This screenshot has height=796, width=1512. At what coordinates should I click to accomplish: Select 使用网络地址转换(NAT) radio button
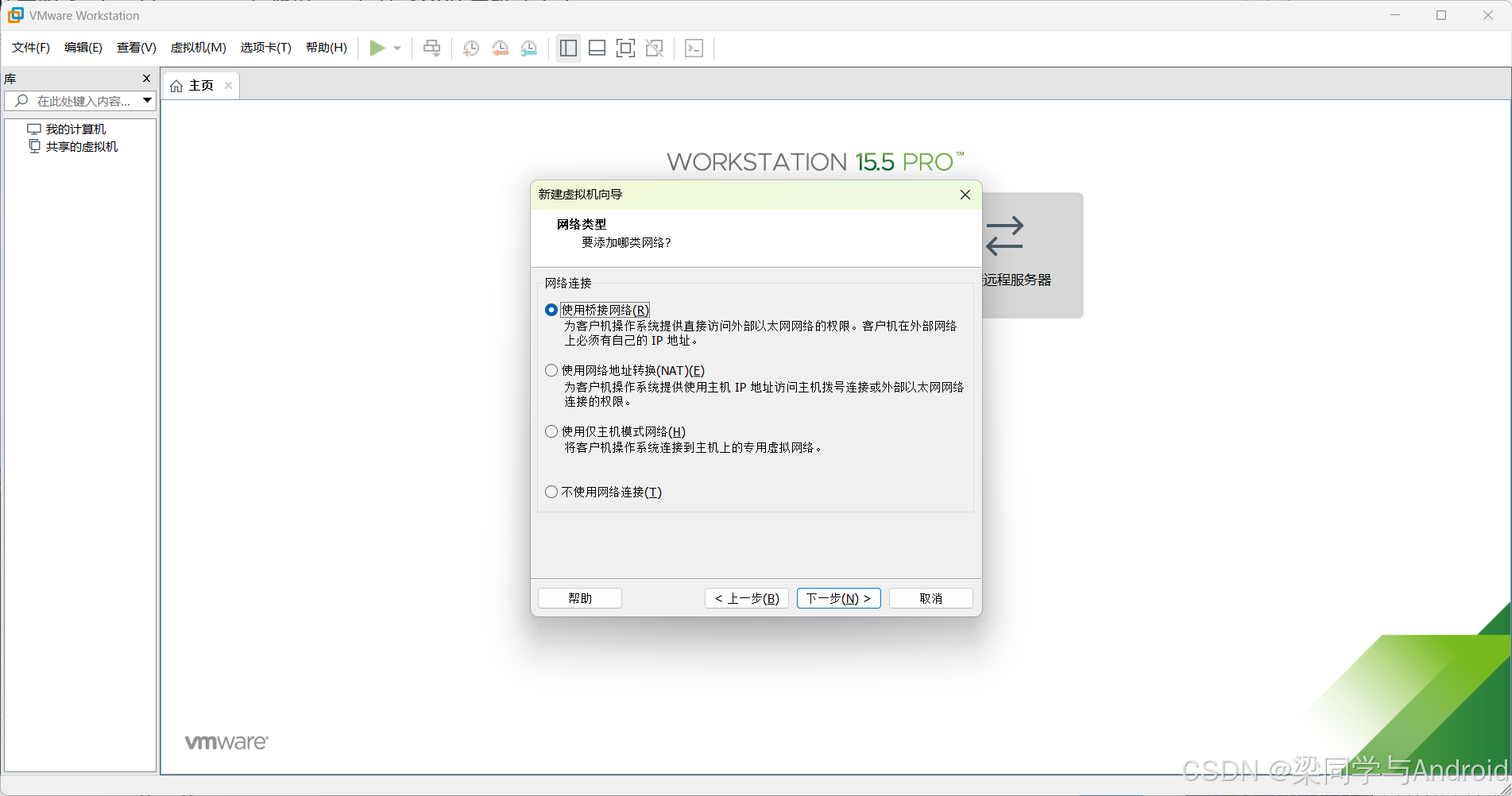click(551, 370)
